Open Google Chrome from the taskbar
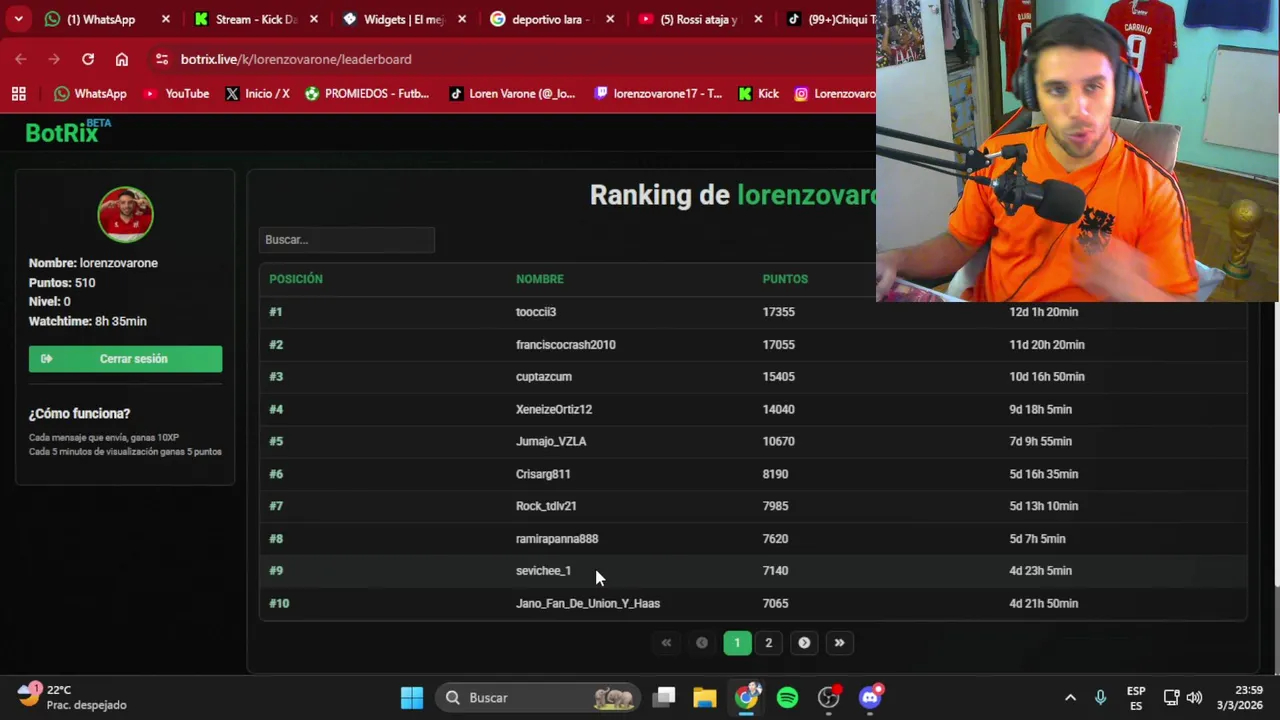1280x720 pixels. point(747,697)
